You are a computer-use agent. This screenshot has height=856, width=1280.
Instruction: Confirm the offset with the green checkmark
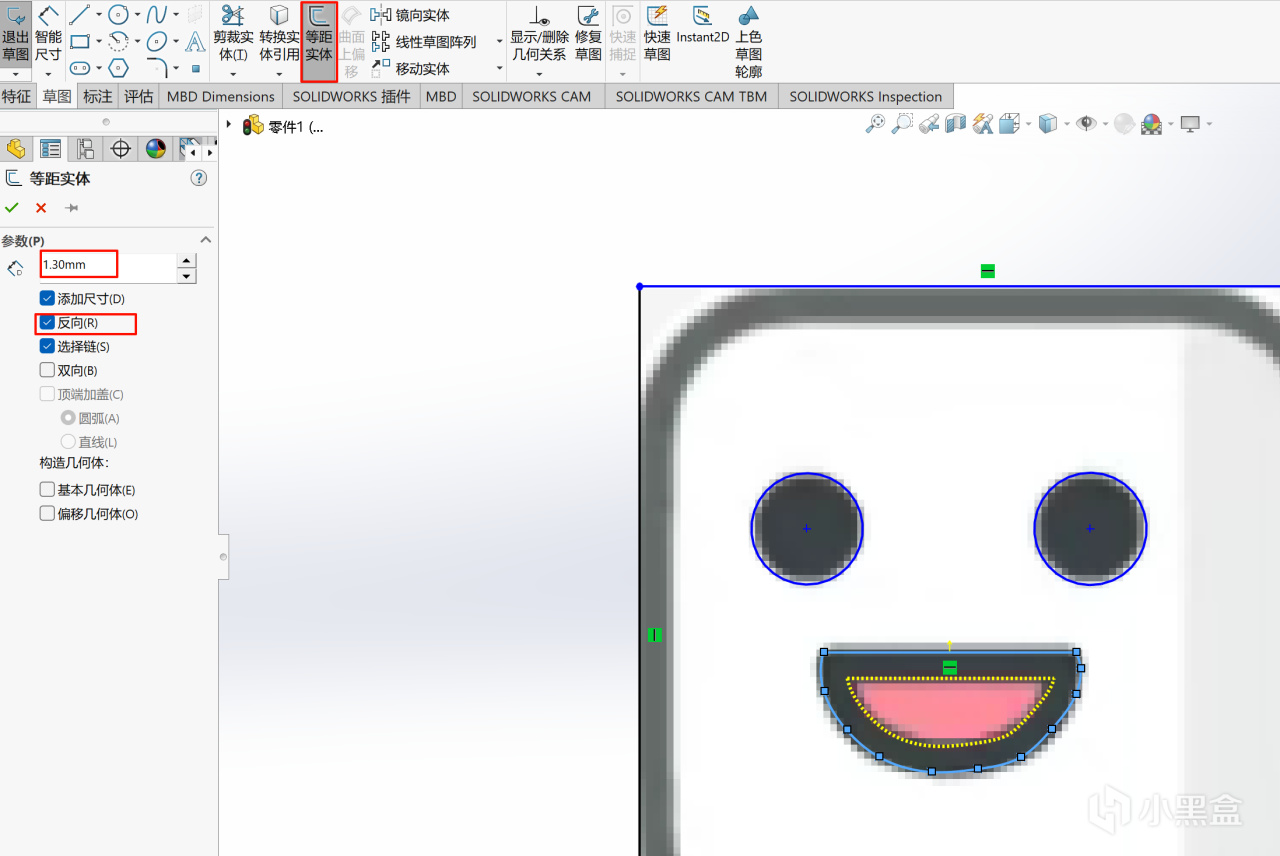click(x=12, y=208)
